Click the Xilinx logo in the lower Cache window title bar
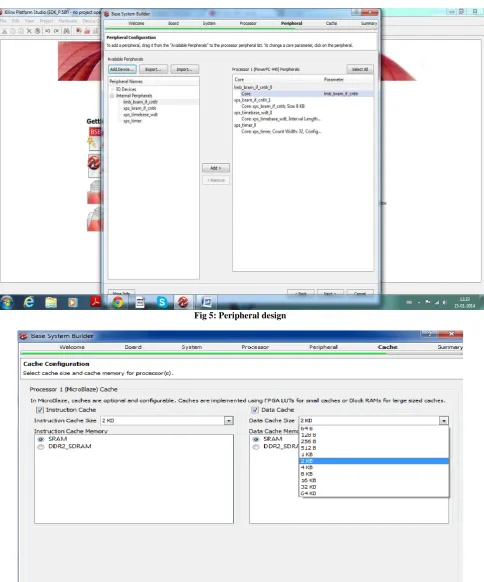The width and height of the screenshot is (484, 582). 23,336
